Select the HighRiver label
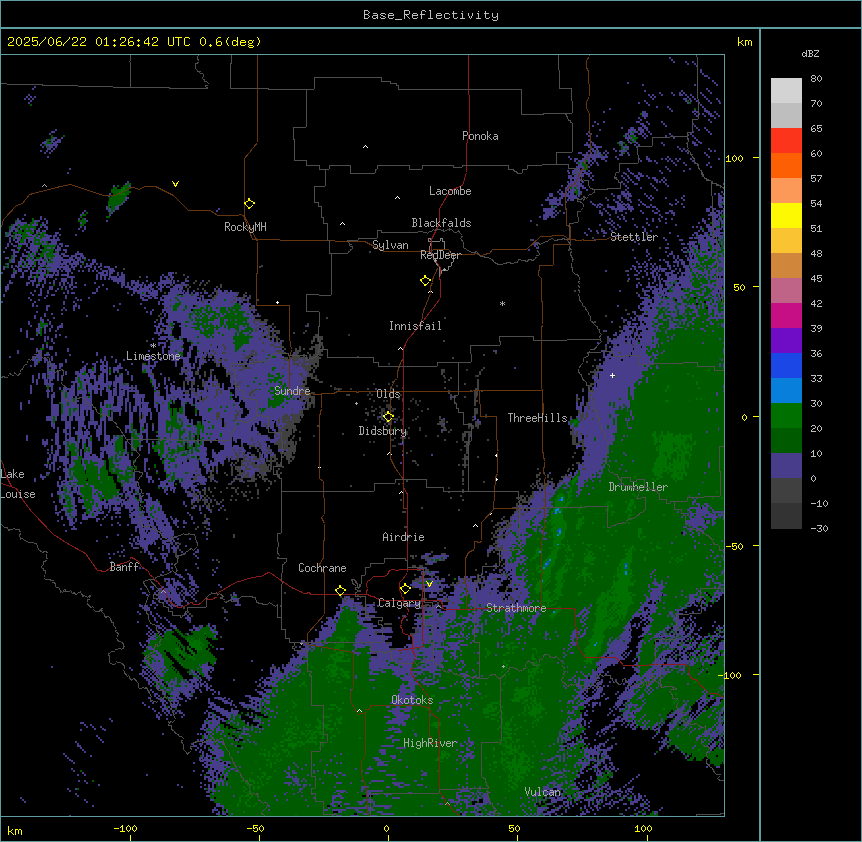Viewport: 862px width, 842px height. 430,743
